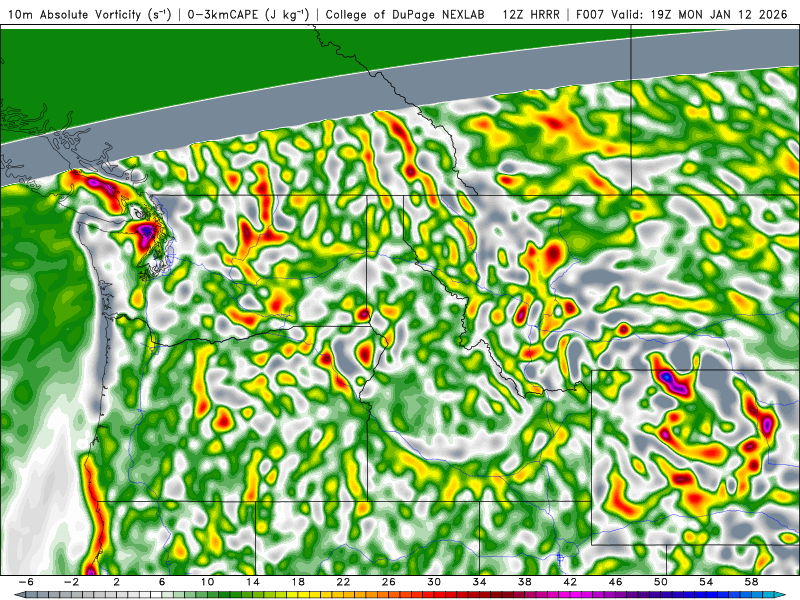The height and width of the screenshot is (600, 800).
Task: Click the '18' color scale label
Action: (298, 582)
